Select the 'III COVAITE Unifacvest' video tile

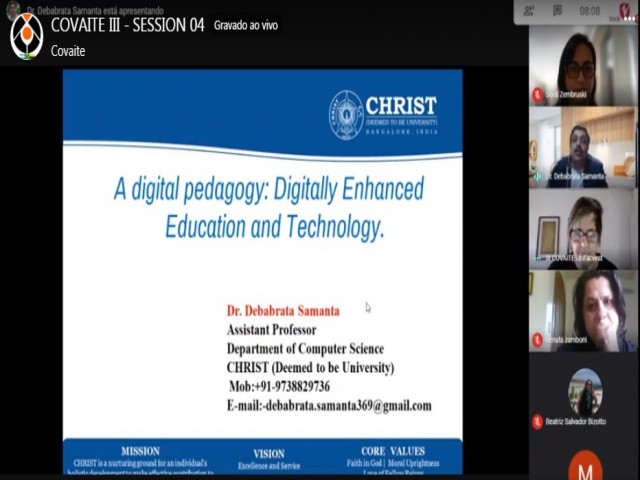[582, 229]
